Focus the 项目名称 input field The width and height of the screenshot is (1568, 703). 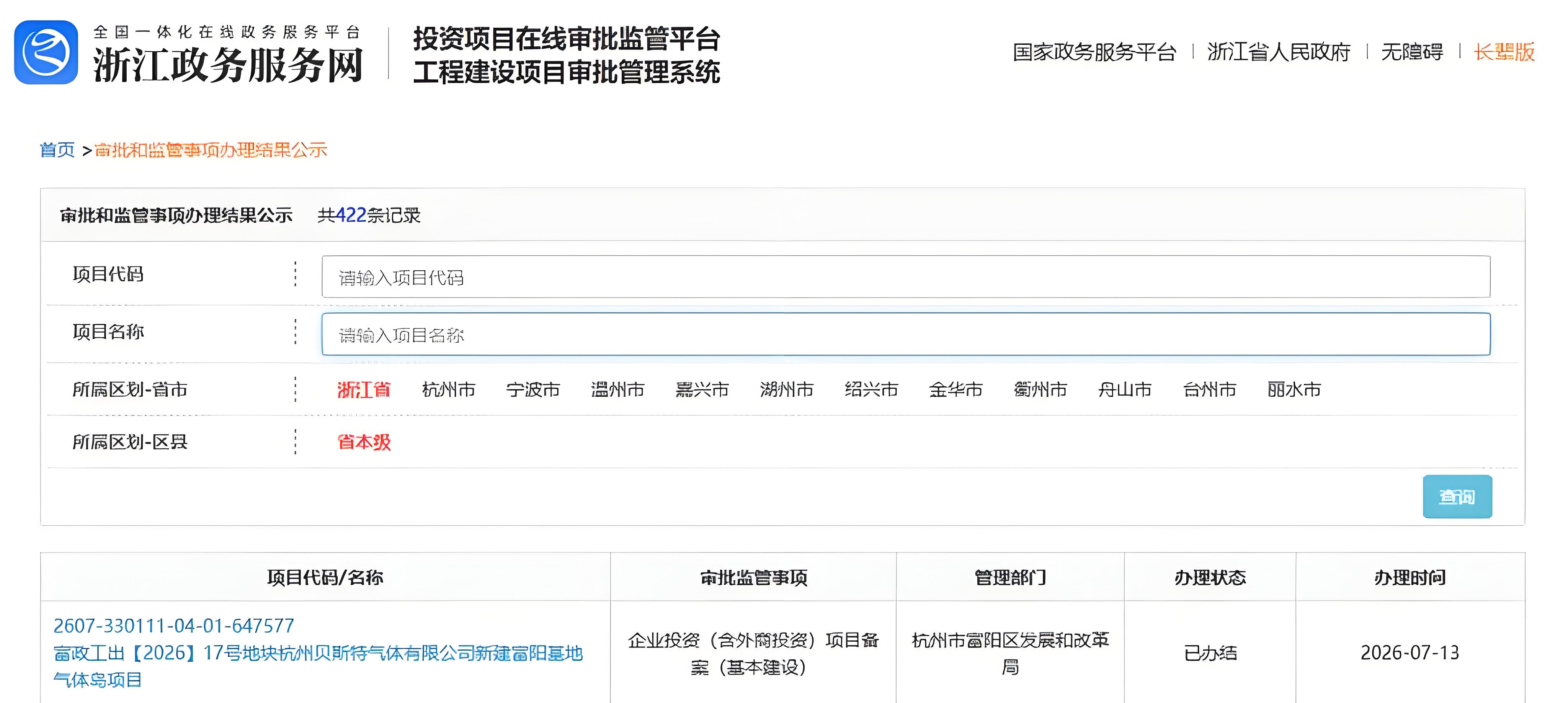[906, 334]
